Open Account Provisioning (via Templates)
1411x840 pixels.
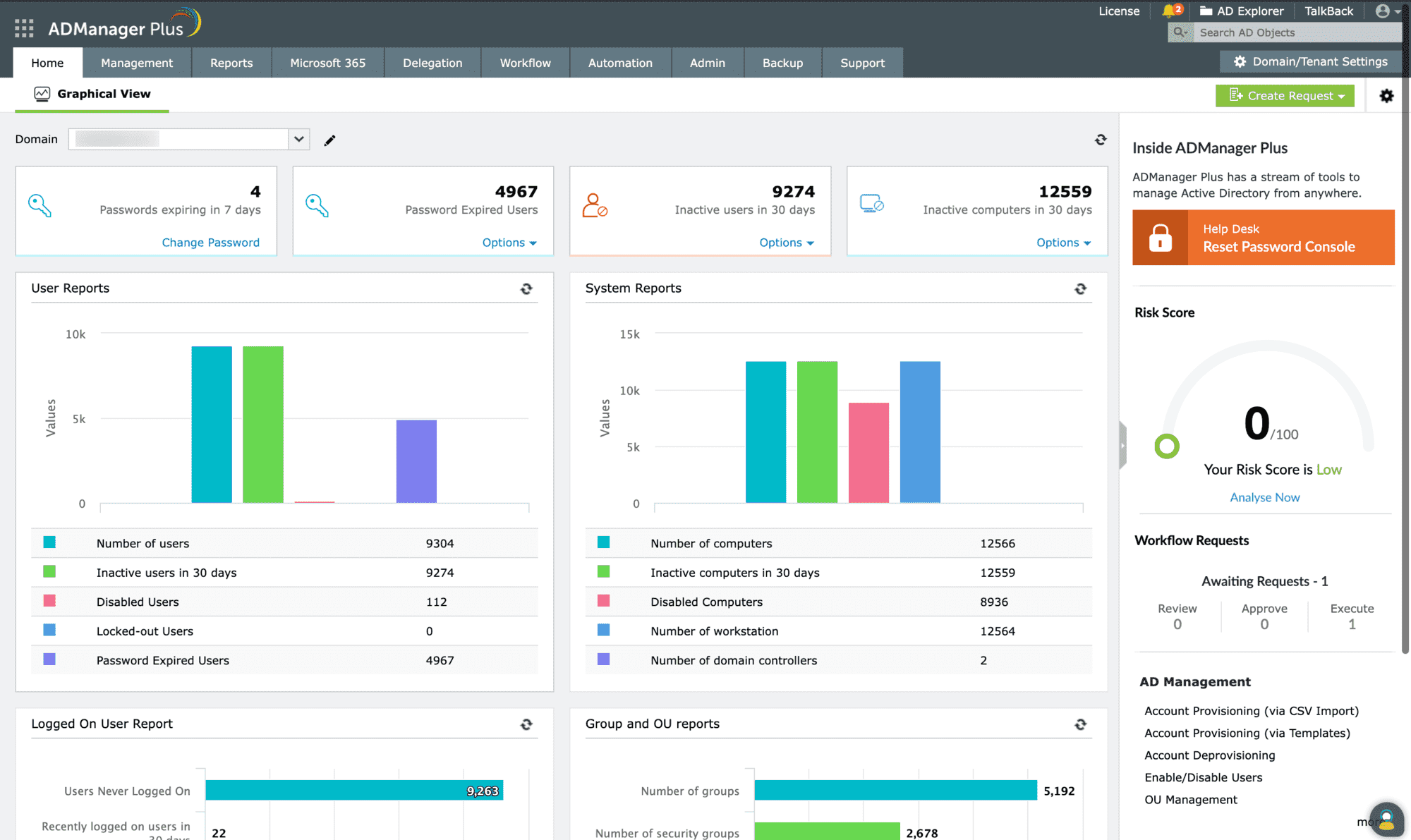[x=1247, y=734]
